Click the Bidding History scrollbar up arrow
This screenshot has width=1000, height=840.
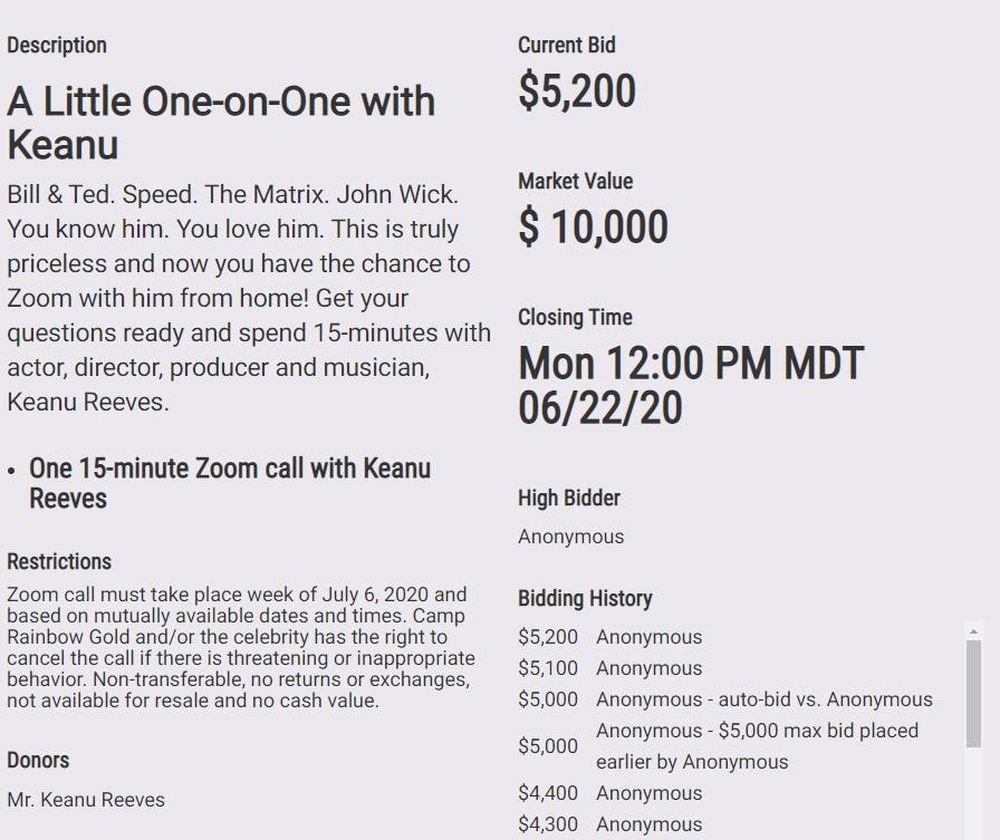click(973, 631)
